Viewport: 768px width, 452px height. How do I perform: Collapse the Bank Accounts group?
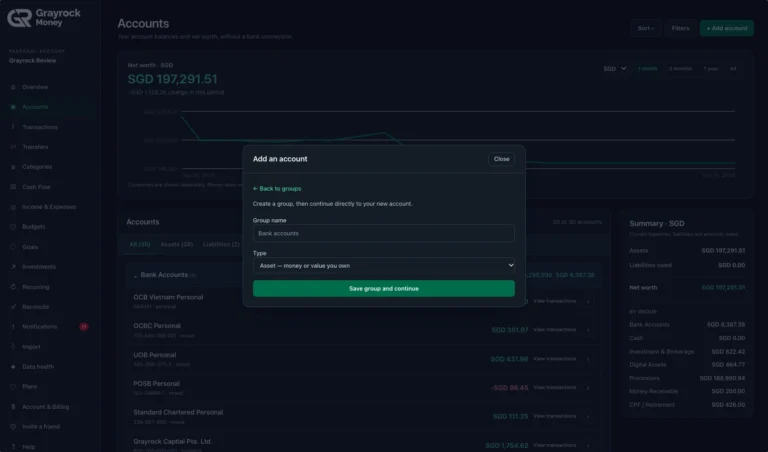point(135,276)
